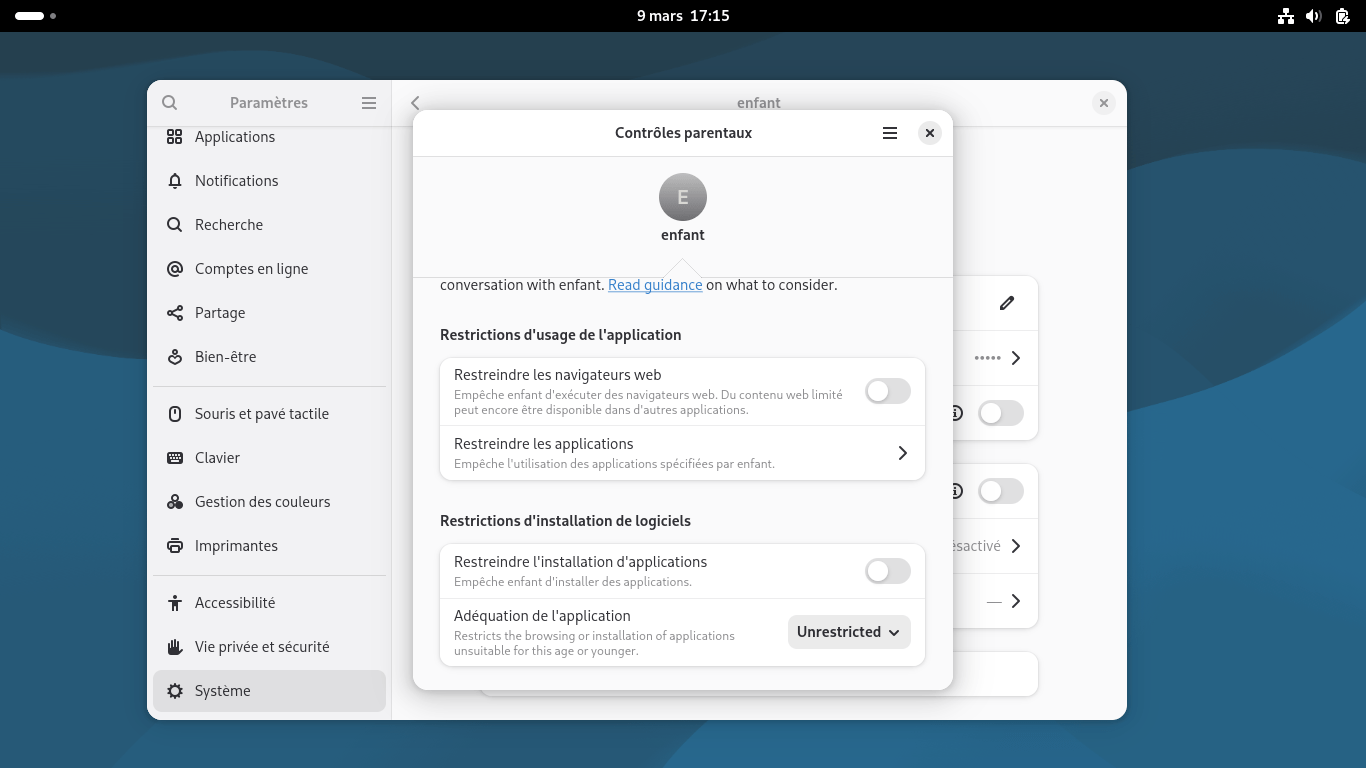Click the Partage share icon
Image resolution: width=1366 pixels, height=768 pixels.
(175, 313)
